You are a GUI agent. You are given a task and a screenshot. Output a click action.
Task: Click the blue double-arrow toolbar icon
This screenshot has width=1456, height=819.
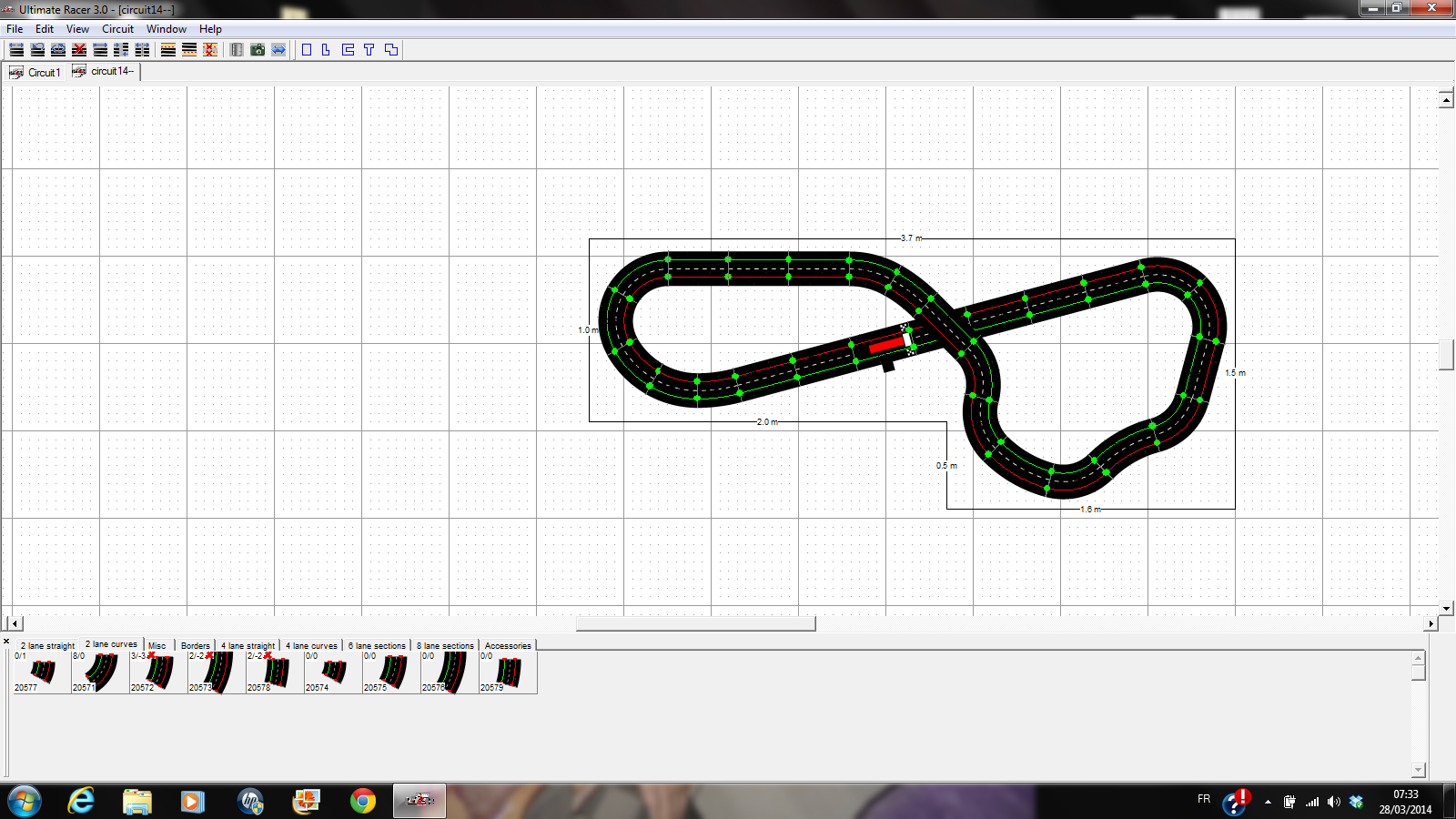point(278,50)
